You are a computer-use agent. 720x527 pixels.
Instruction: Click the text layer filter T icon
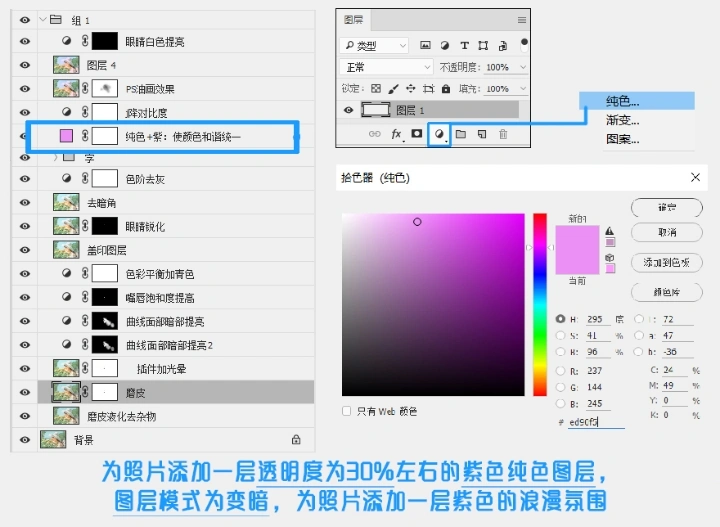point(464,45)
